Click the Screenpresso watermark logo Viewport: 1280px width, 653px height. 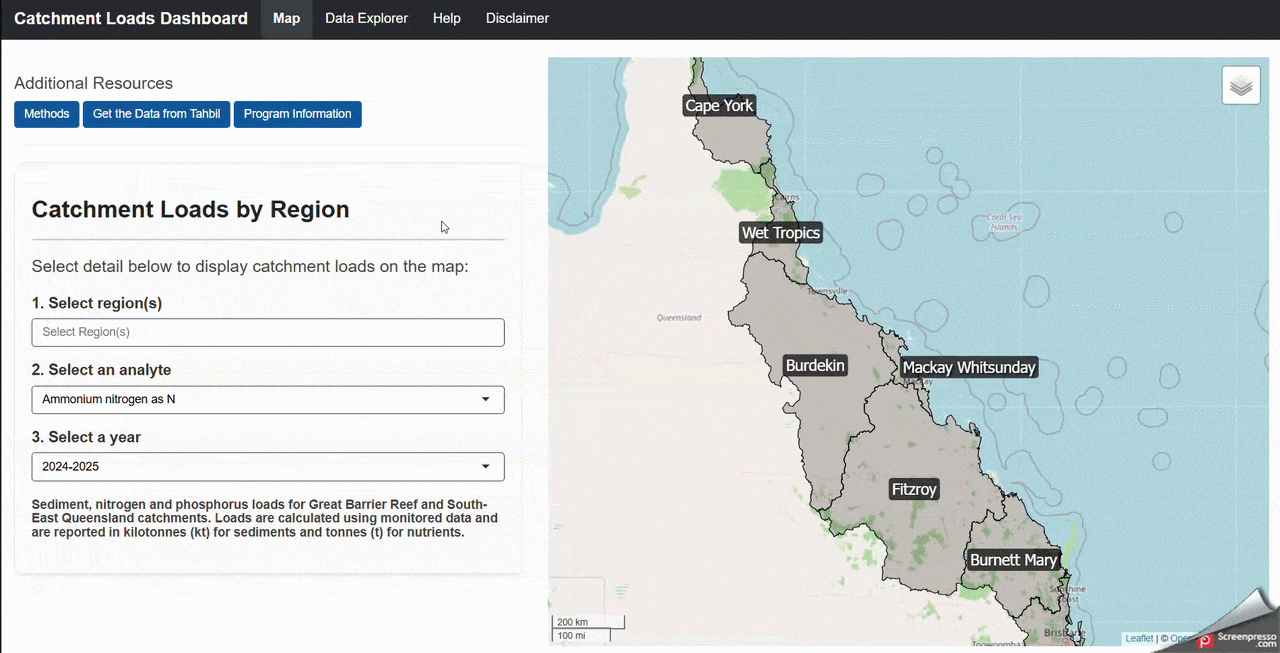[1239, 639]
